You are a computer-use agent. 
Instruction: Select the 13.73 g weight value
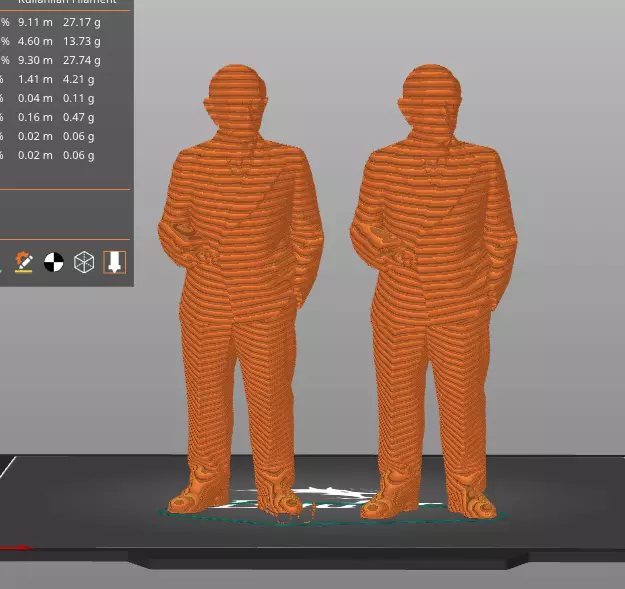tap(82, 41)
